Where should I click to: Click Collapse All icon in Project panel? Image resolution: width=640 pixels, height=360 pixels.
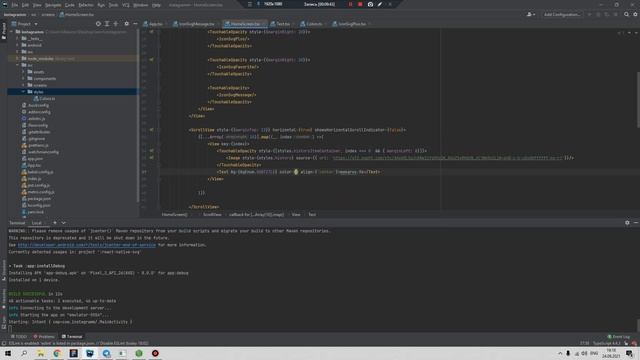(x=116, y=24)
